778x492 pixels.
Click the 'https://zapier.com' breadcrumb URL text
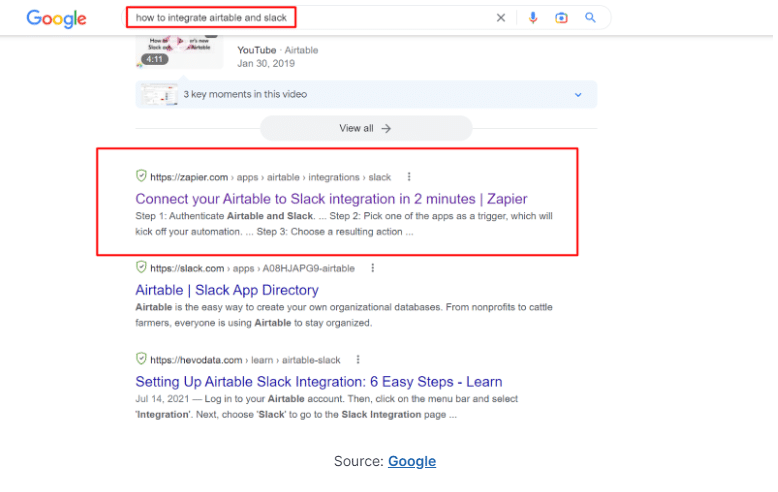189,177
